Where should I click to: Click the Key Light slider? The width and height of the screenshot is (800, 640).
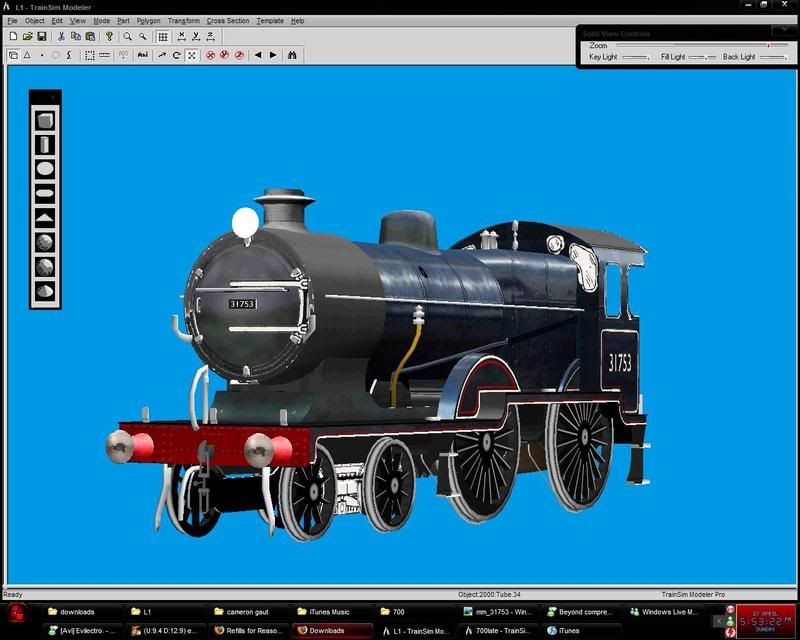pyautogui.click(x=634, y=58)
